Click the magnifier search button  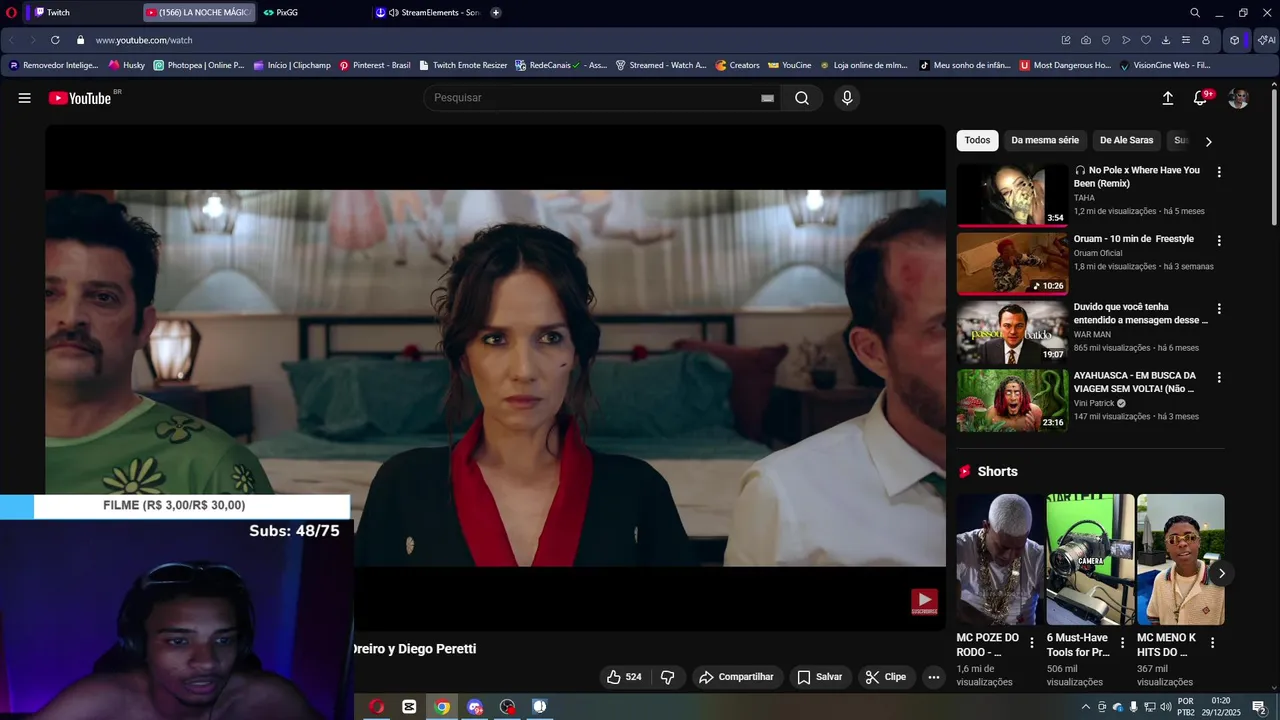pyautogui.click(x=802, y=98)
